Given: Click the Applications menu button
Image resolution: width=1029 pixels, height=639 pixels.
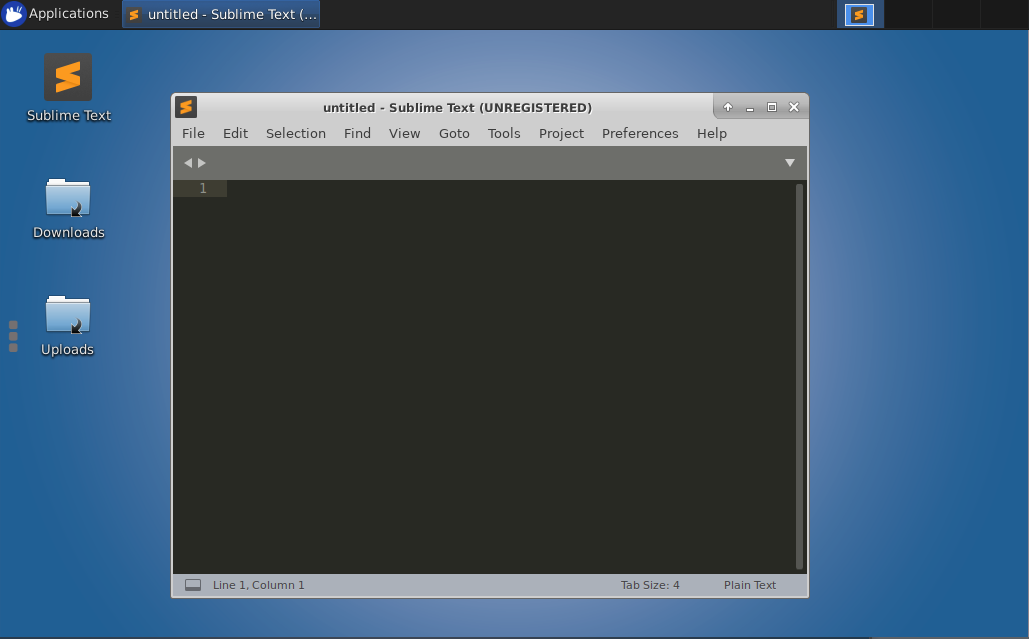Looking at the screenshot, I should click(x=56, y=14).
